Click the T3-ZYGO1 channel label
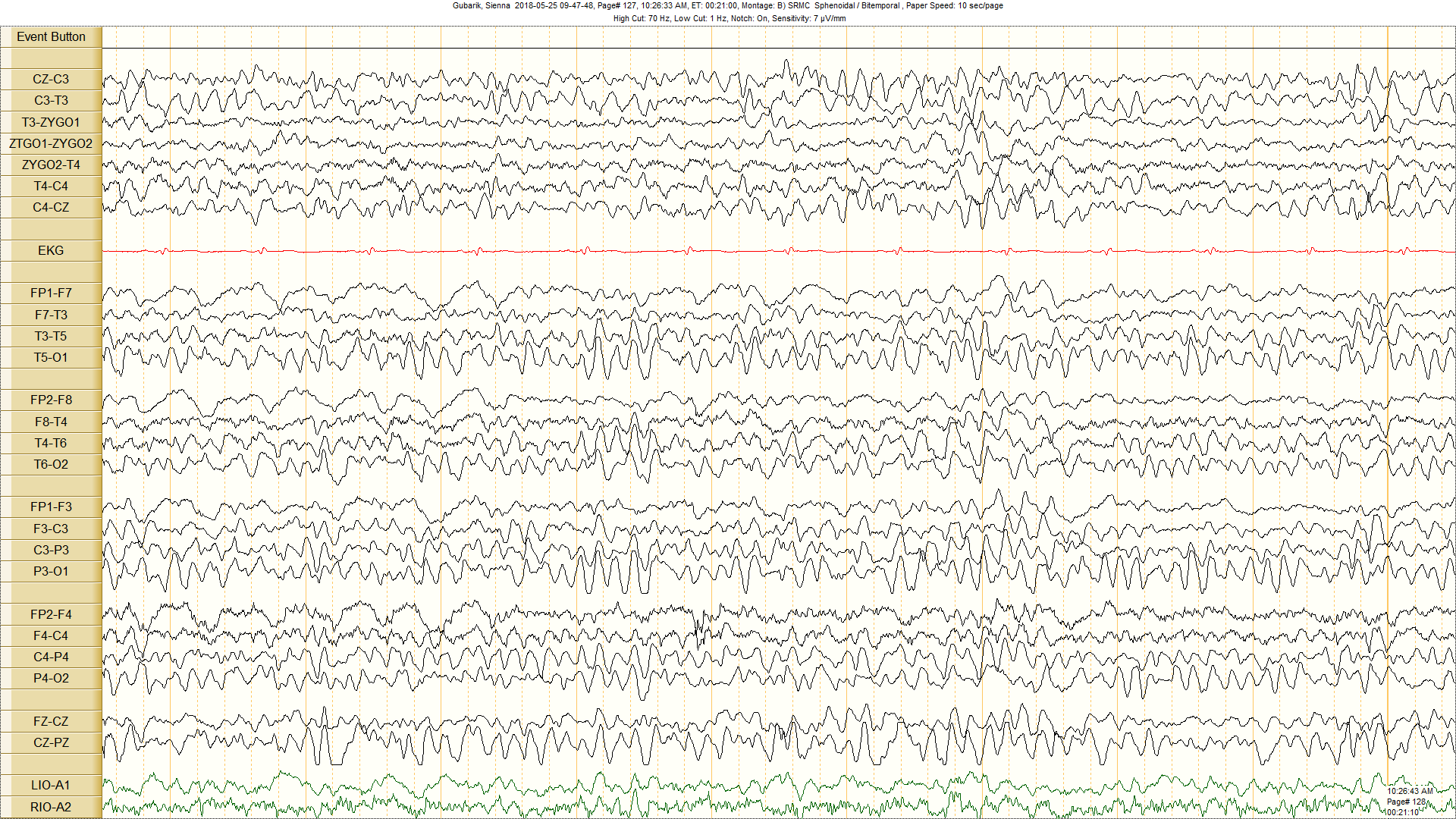This screenshot has height=819, width=1456. [x=51, y=122]
